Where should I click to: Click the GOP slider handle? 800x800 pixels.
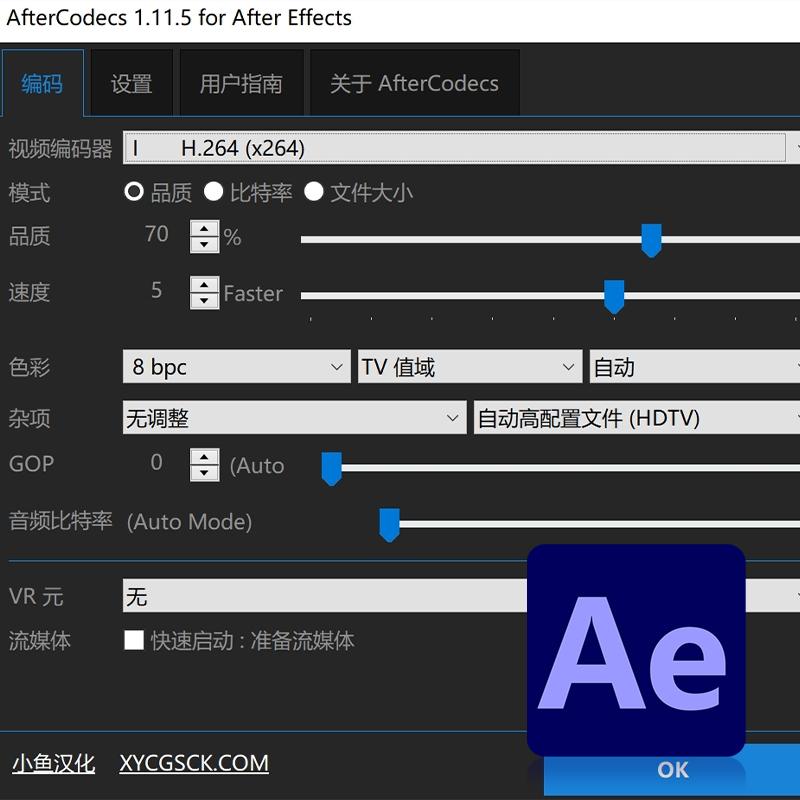coord(331,468)
